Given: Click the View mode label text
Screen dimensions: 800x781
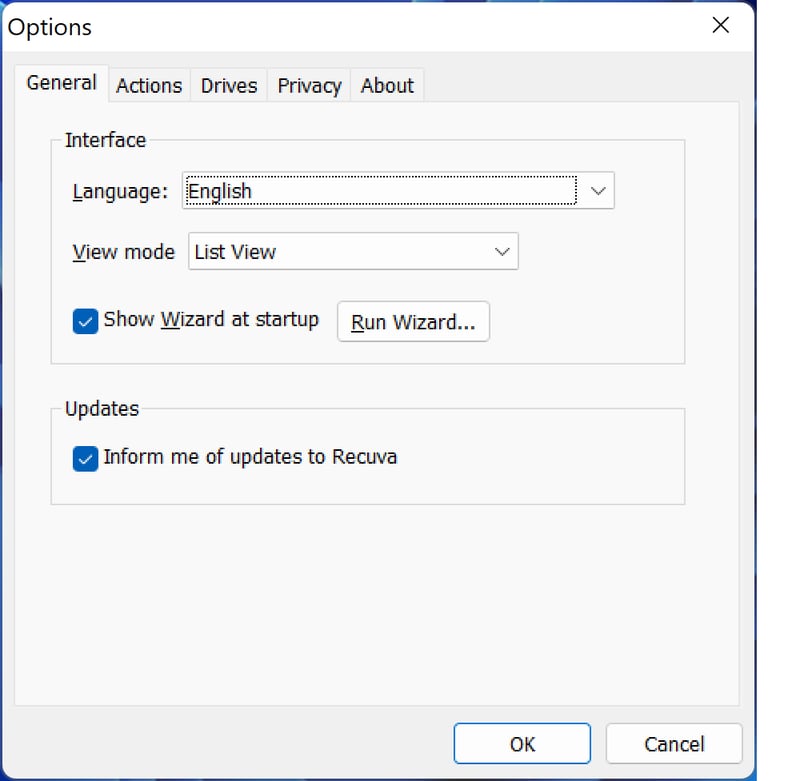Looking at the screenshot, I should (x=124, y=252).
